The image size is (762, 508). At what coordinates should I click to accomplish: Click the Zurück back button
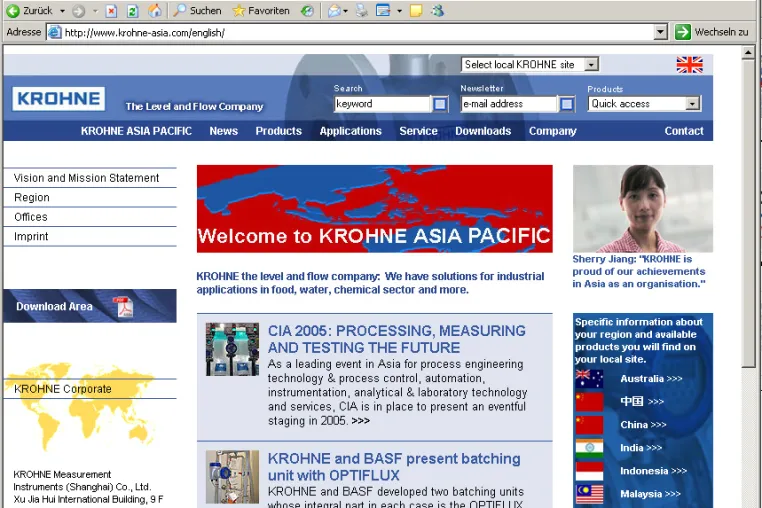pos(29,11)
